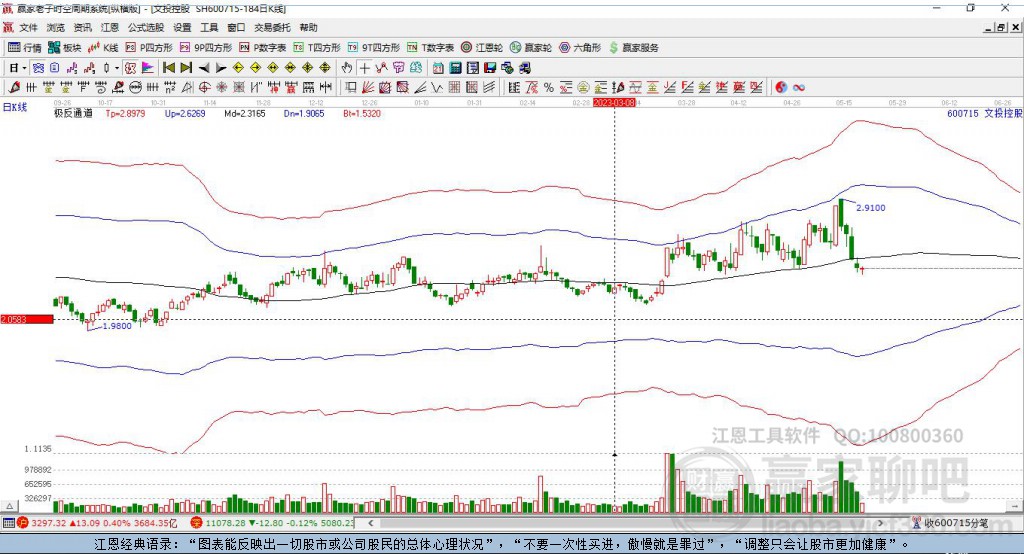Select the red fan lines drawing tool
The height and width of the screenshot is (554, 1024).
point(368,88)
